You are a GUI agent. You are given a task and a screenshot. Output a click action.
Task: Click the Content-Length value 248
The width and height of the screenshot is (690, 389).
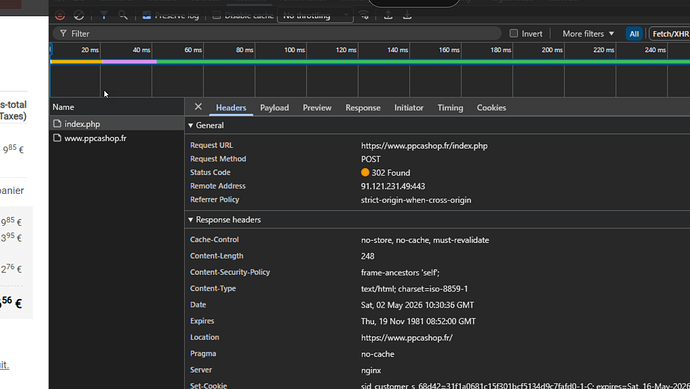pyautogui.click(x=367, y=256)
